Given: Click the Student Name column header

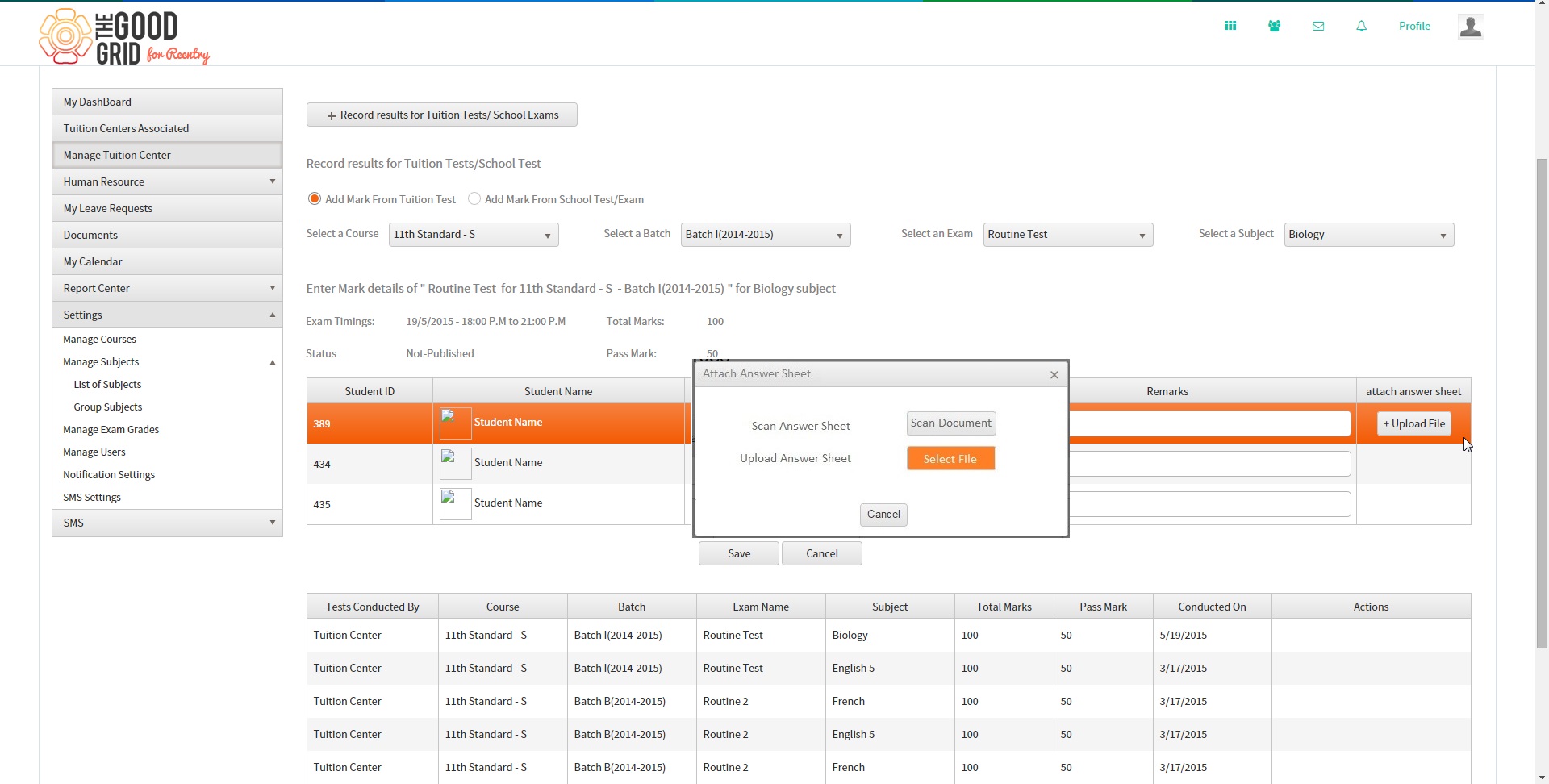Looking at the screenshot, I should pos(558,391).
